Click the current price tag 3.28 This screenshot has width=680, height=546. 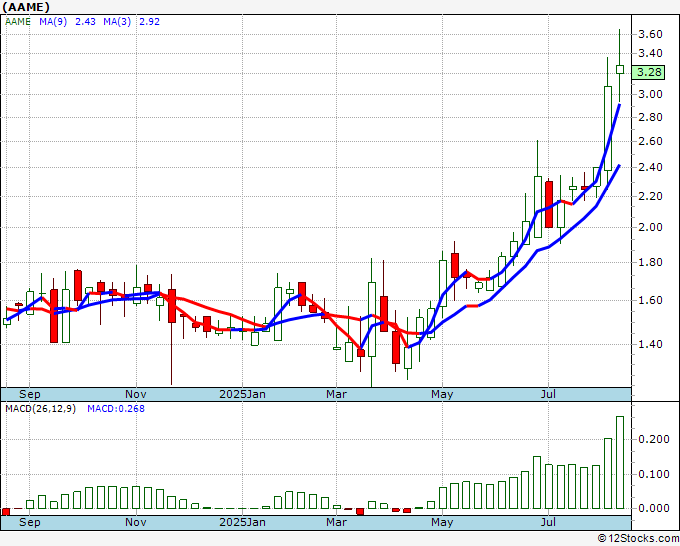point(648,72)
